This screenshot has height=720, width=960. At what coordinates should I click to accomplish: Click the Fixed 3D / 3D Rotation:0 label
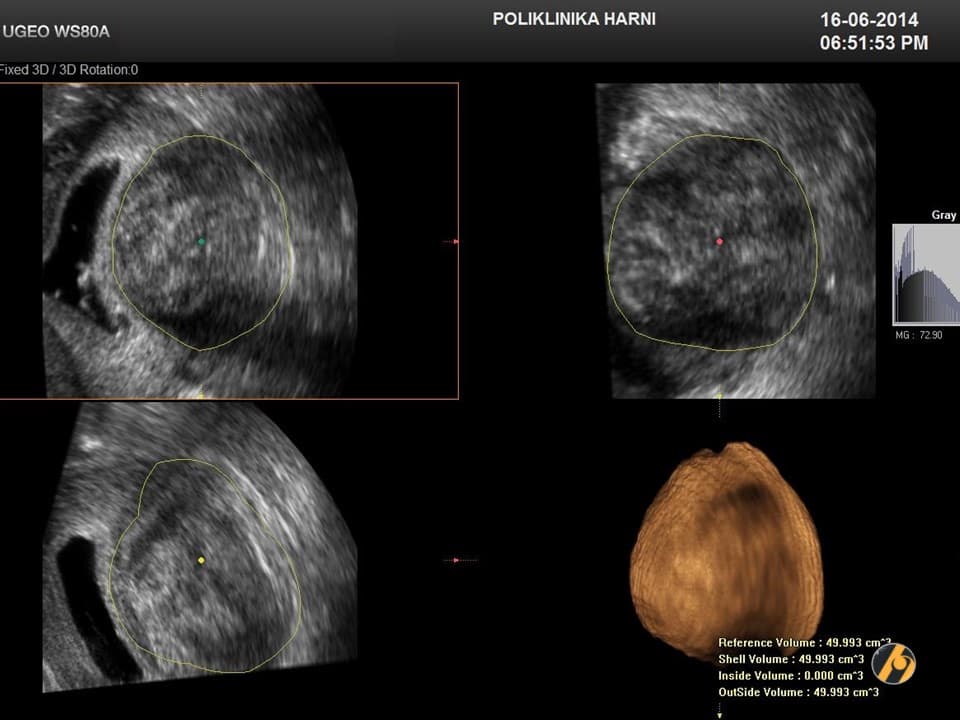coord(68,70)
